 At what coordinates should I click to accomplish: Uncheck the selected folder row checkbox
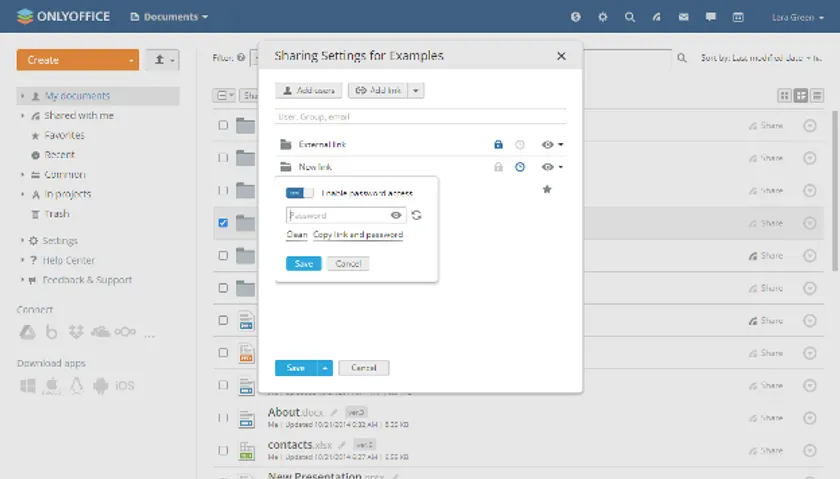(223, 223)
